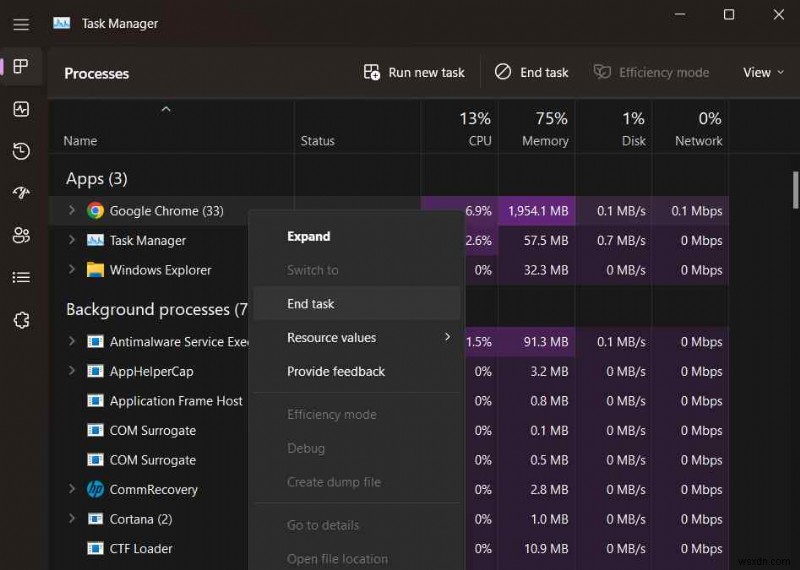Click the Run new task button label
Screen dimensions: 800x570
[426, 72]
